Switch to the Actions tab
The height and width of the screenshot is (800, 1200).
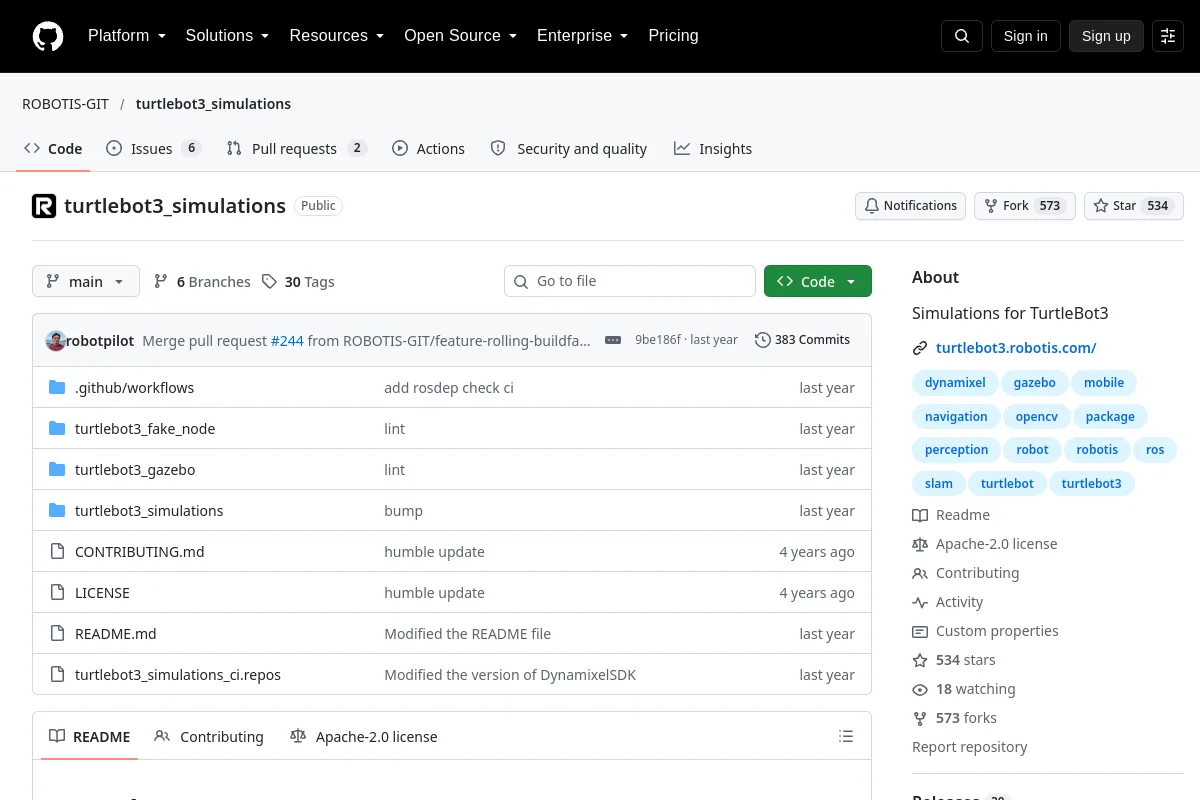tap(428, 148)
